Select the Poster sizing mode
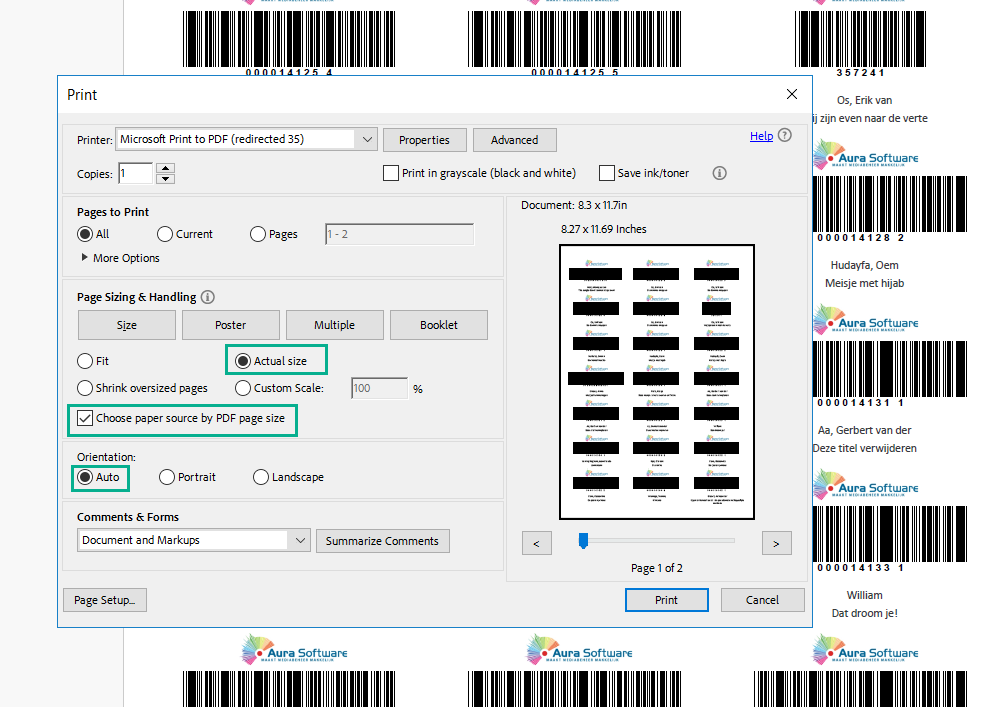992x707 pixels. [x=230, y=325]
